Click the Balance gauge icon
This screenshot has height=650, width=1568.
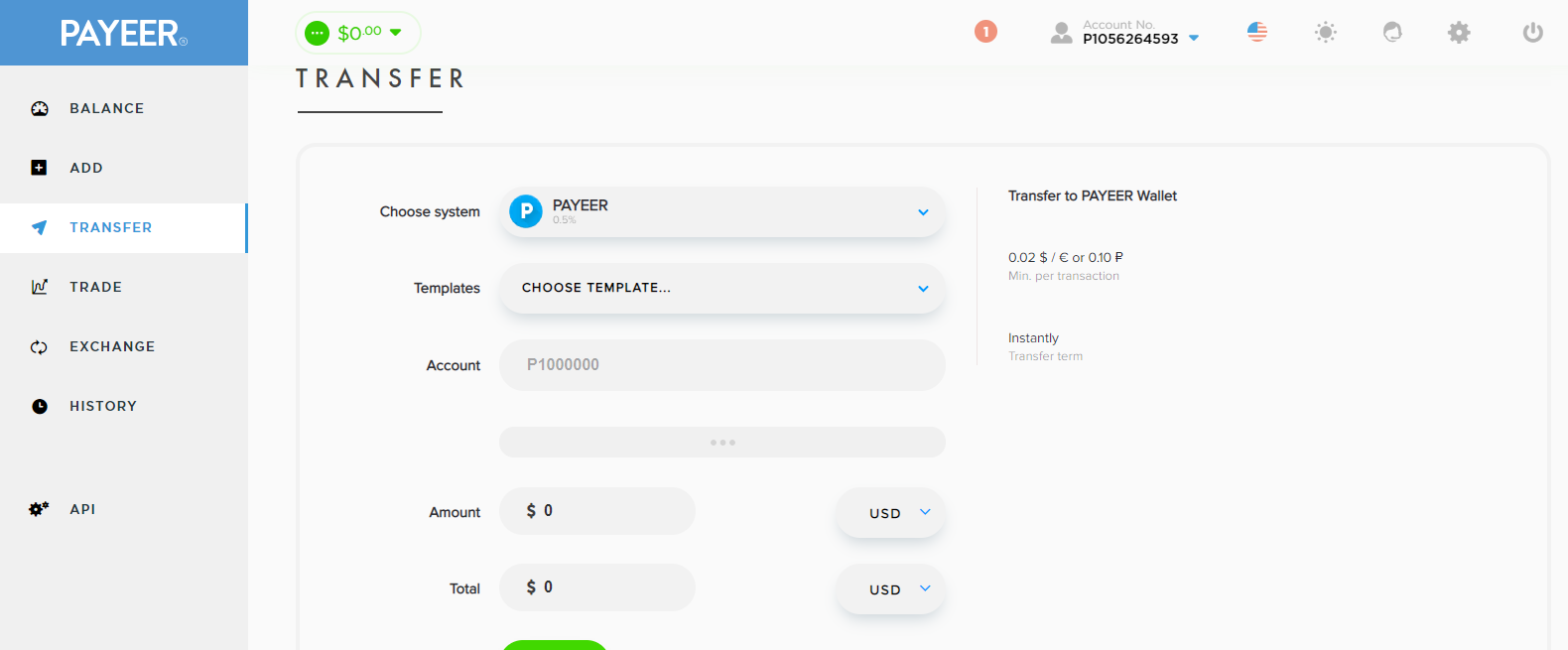[x=40, y=109]
